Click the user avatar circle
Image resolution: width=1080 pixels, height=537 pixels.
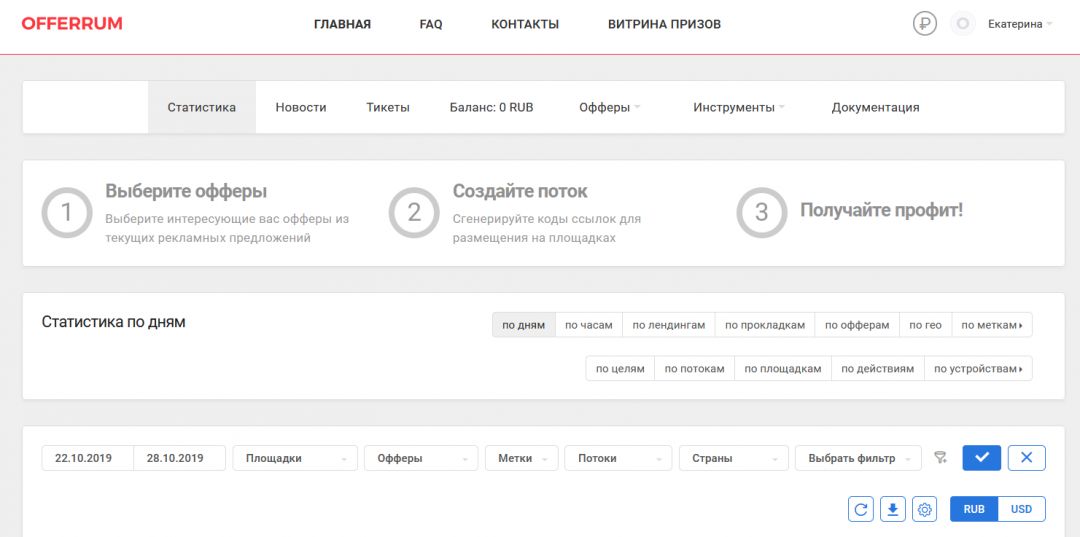pos(963,24)
